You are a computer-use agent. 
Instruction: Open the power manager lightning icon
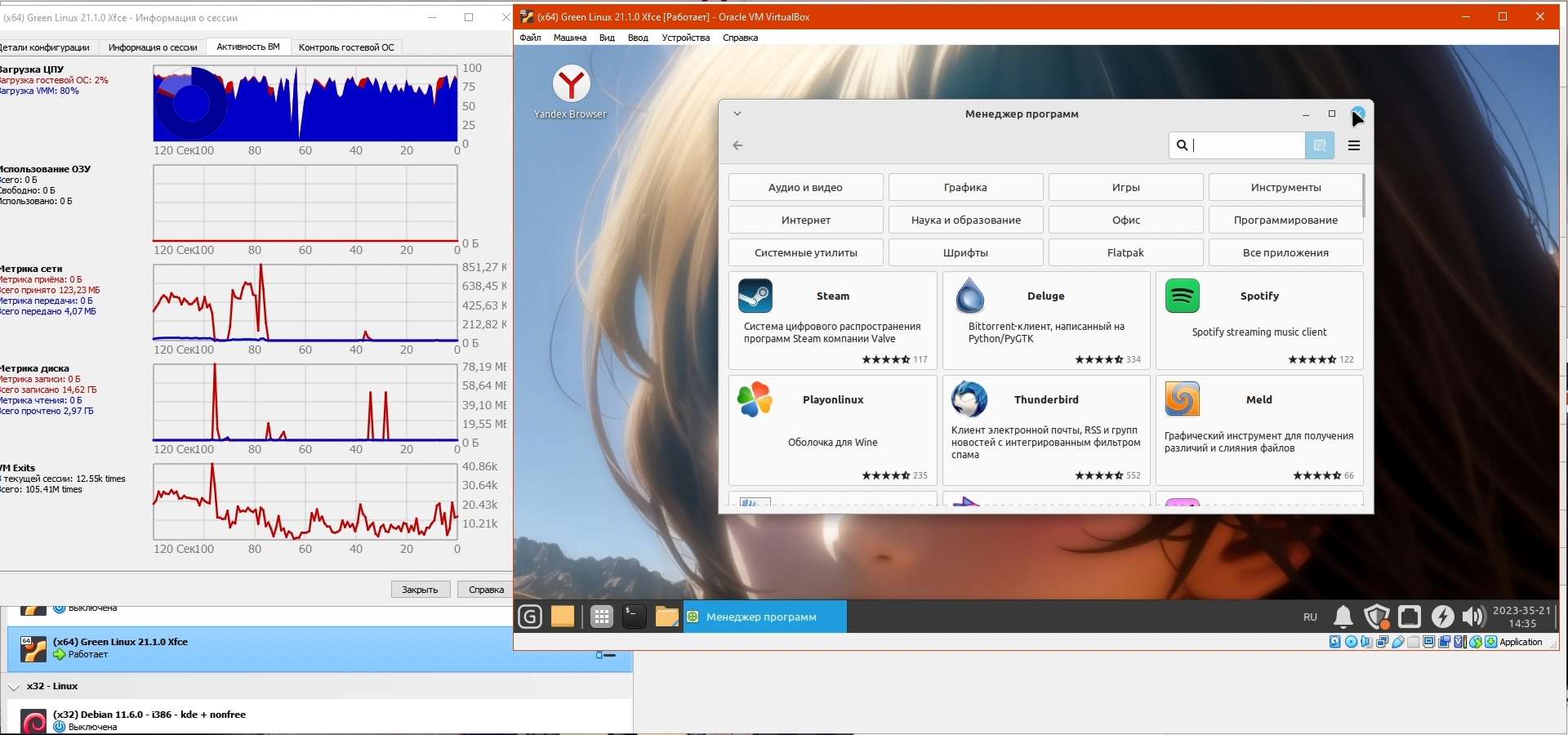click(1442, 617)
